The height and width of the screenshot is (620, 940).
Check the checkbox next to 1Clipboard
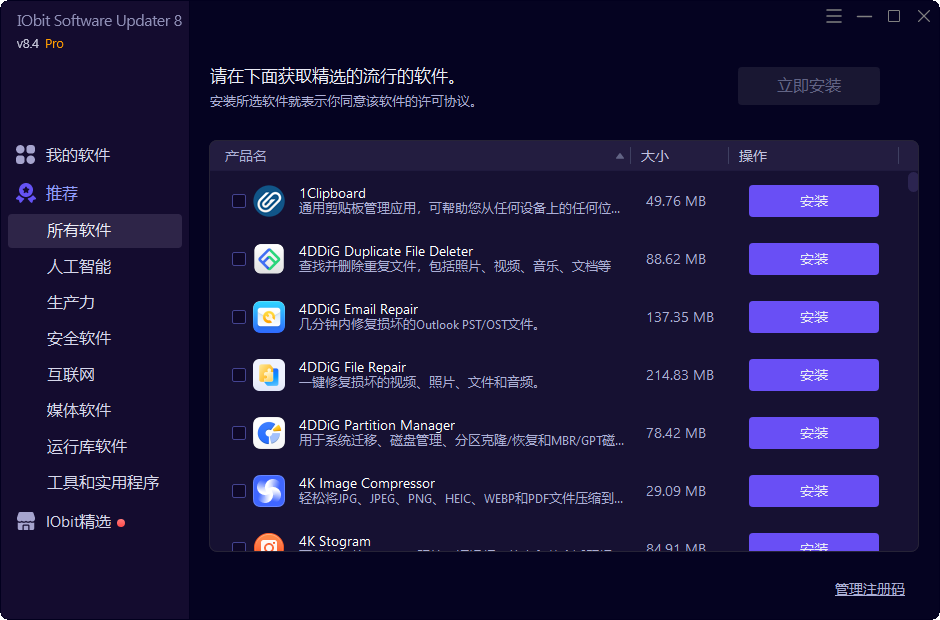coord(238,200)
